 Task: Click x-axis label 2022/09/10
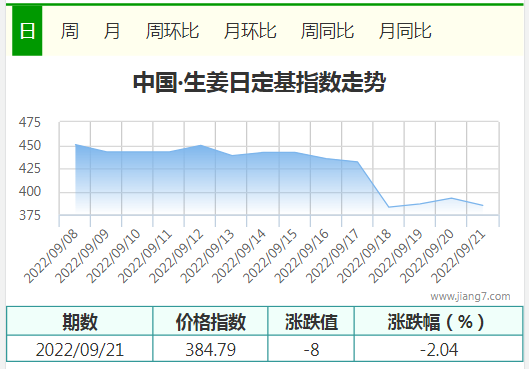[x=113, y=256]
